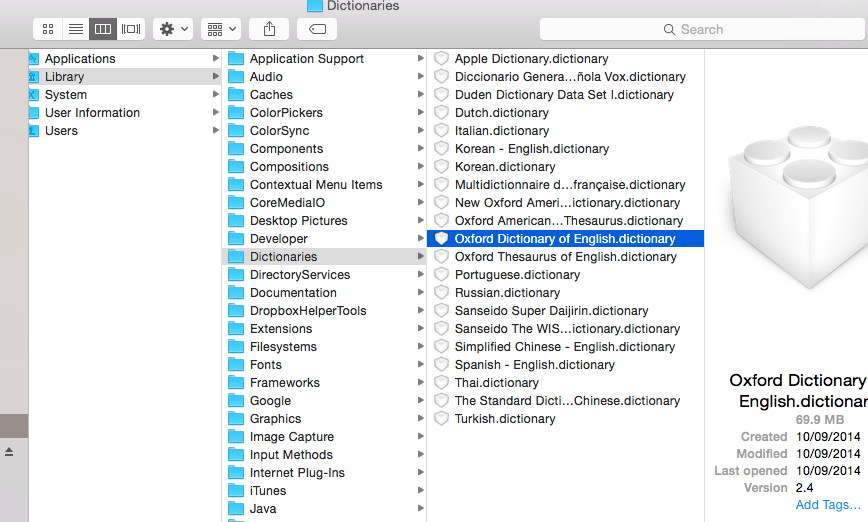
Task: Click the Add Tags link
Action: (x=828, y=505)
